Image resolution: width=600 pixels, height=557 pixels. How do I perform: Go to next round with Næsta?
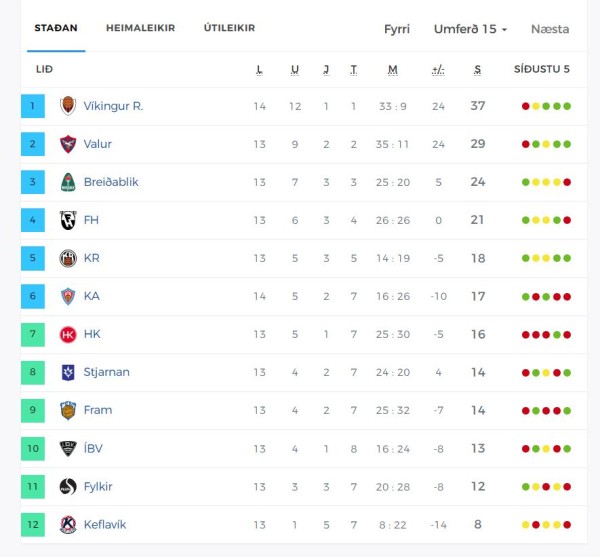(550, 29)
